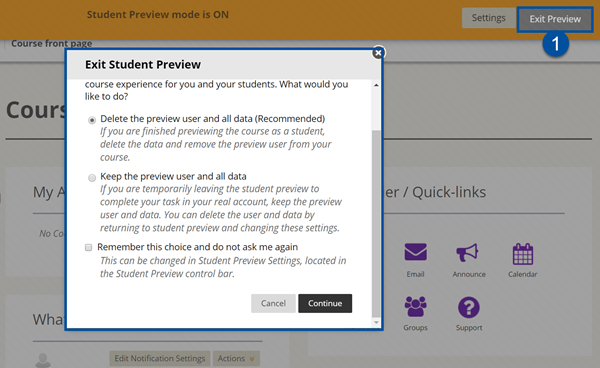Click the Calendar label text
The height and width of the screenshot is (368, 600).
coord(523,274)
